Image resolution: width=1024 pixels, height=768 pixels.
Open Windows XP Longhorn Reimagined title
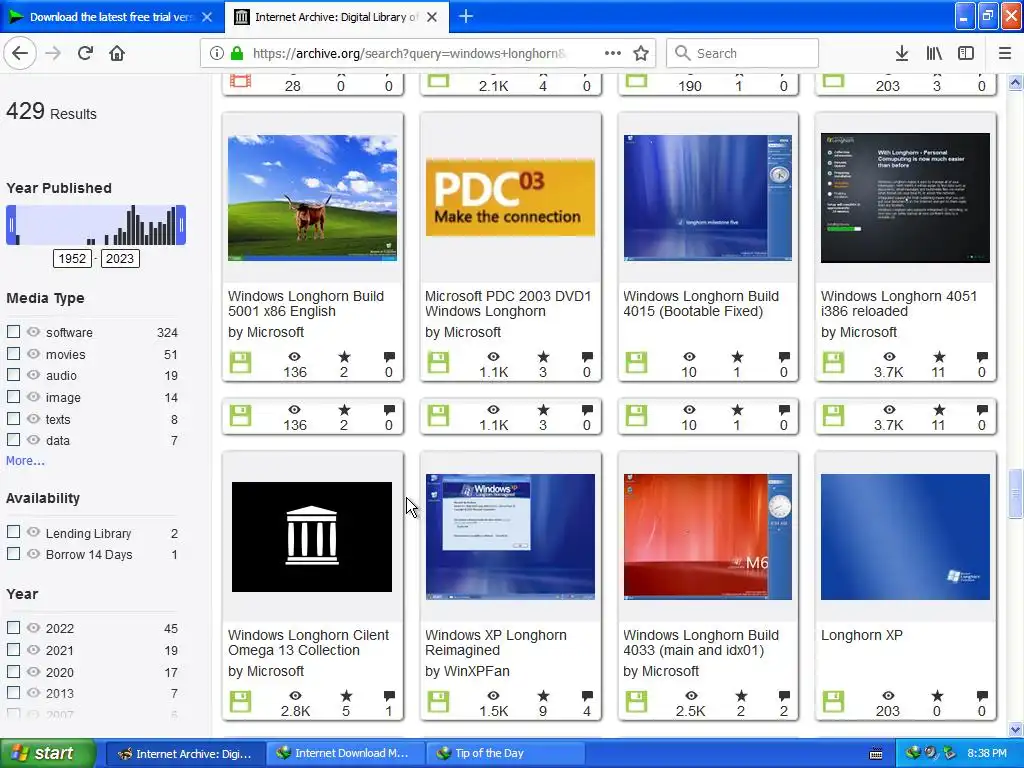[496, 643]
